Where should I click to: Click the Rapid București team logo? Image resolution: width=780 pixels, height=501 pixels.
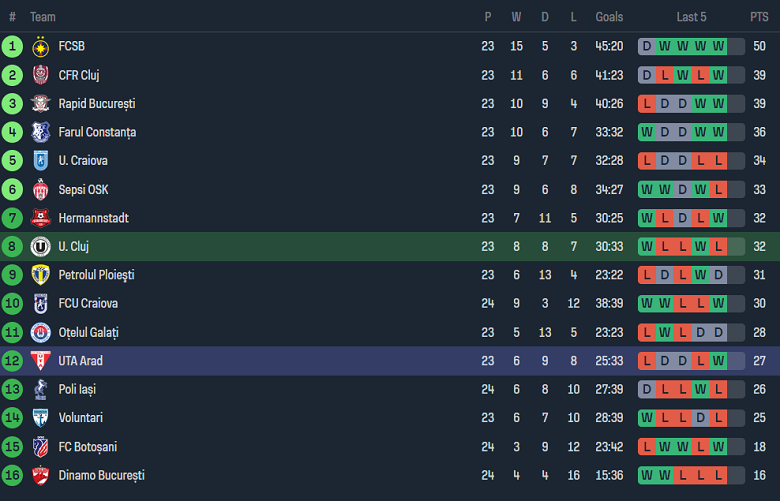[41, 104]
